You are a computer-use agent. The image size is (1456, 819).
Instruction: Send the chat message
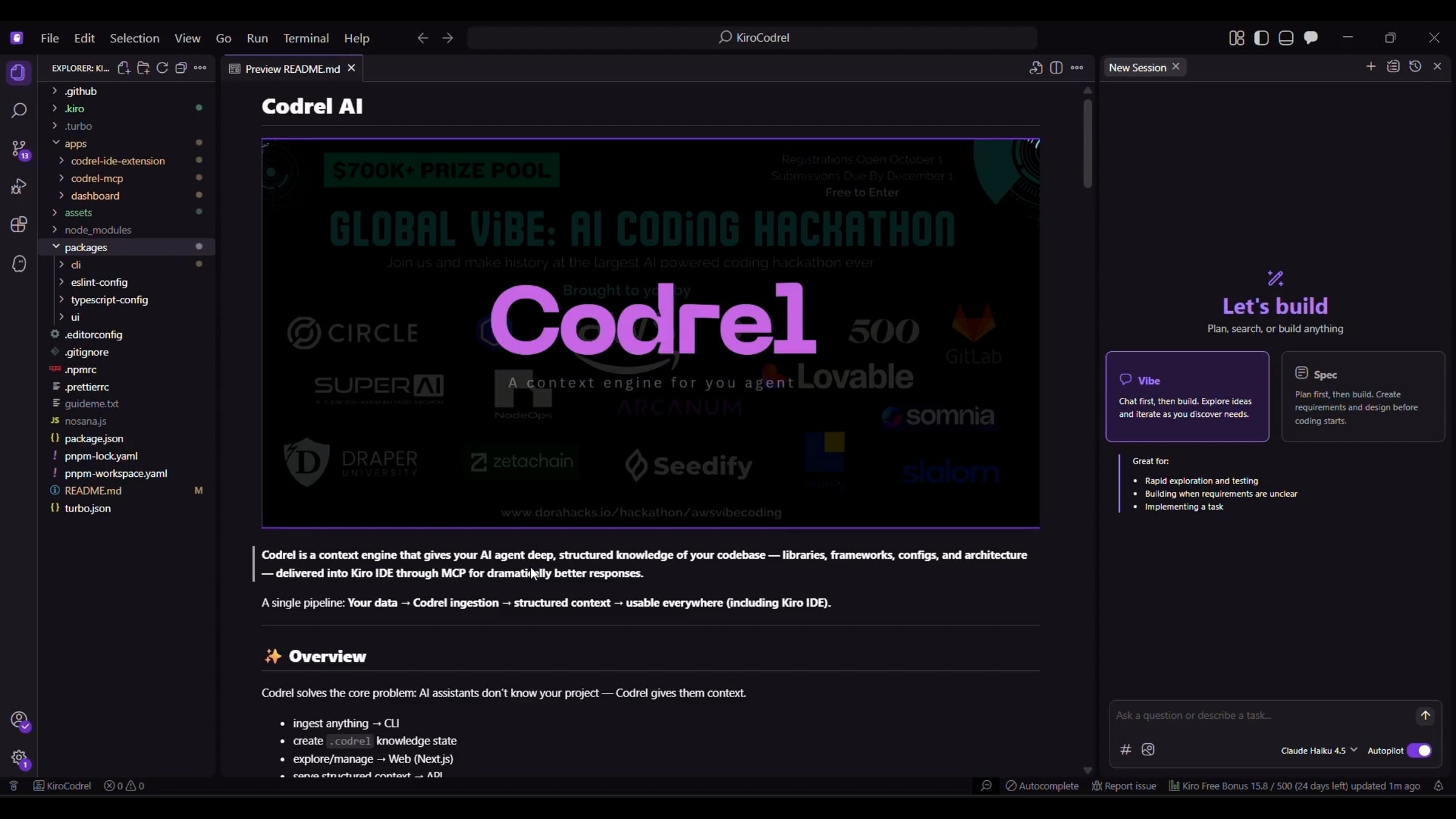click(1425, 715)
